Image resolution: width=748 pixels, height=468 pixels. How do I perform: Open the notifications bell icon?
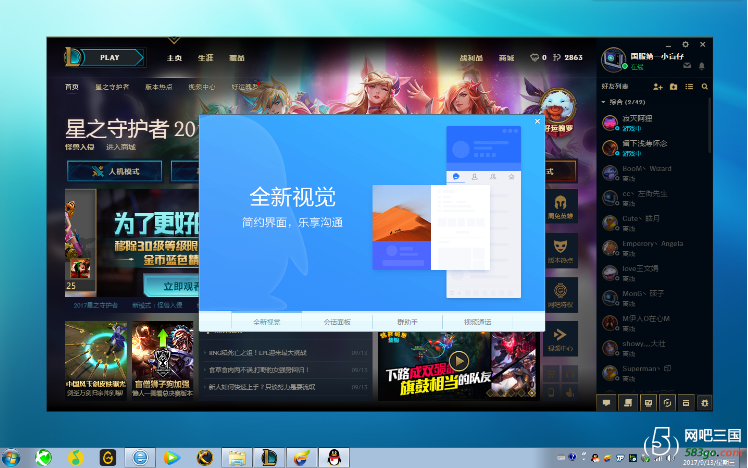702,66
